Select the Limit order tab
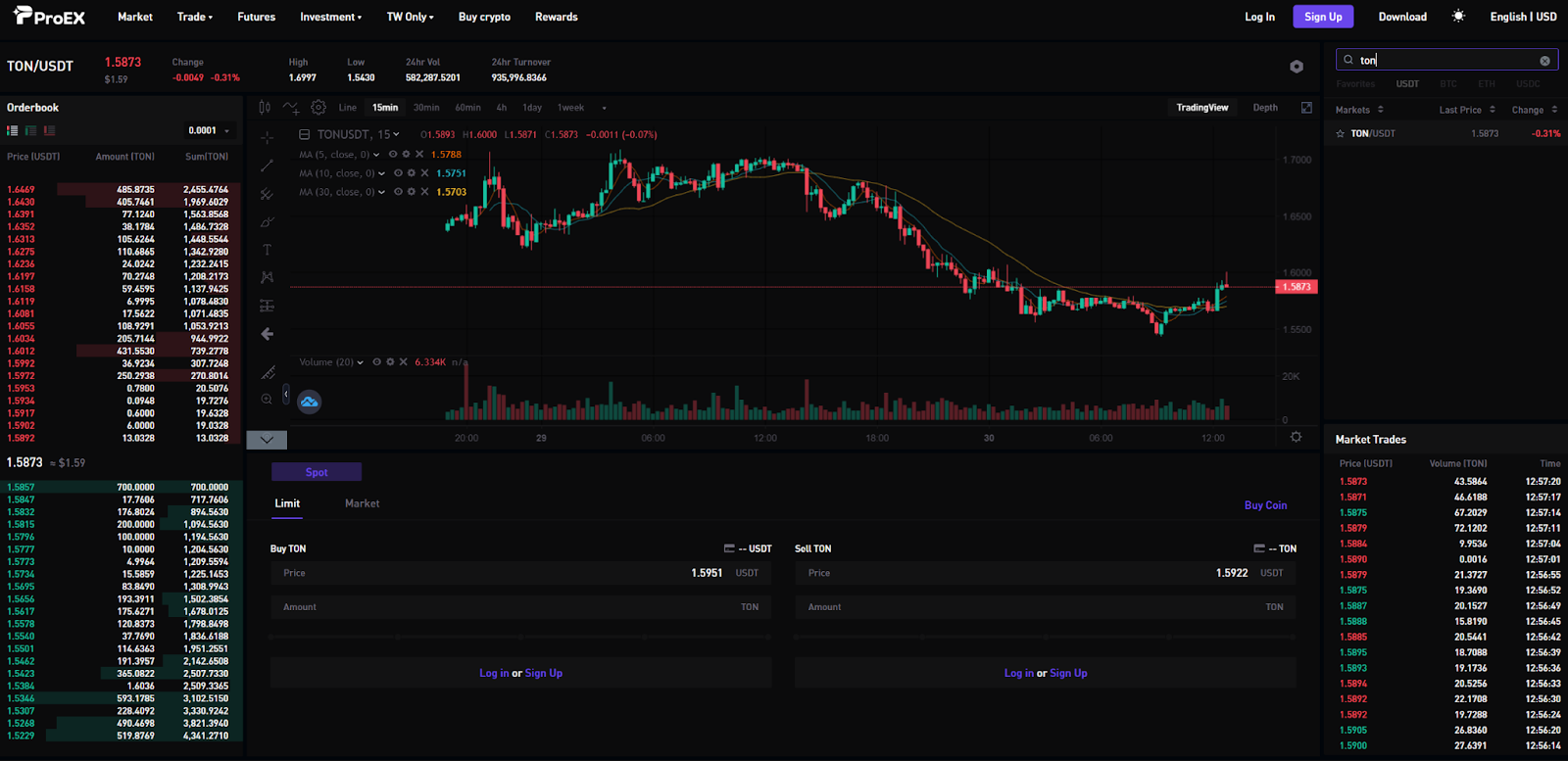1568x761 pixels. coord(287,503)
